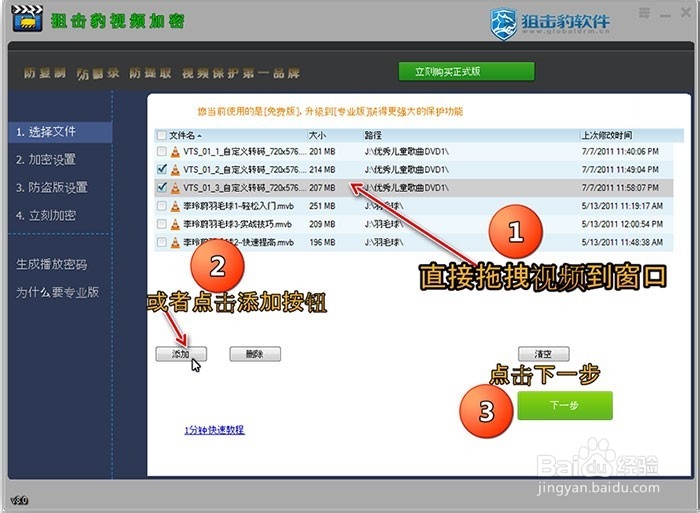Click date 5/13/2011 11:19:17 AM

coord(622,206)
